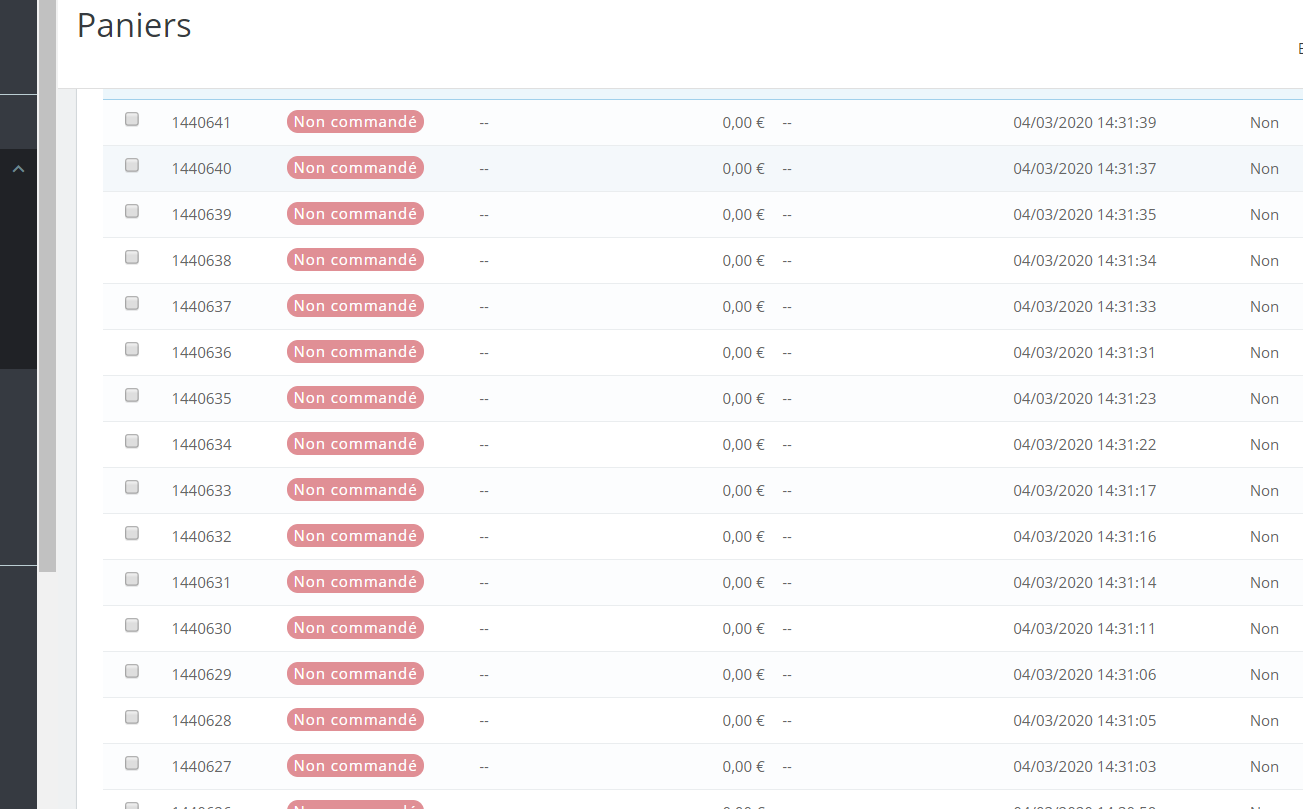Mark cart 1440632 with its checkbox
1303x809 pixels.
(x=132, y=533)
